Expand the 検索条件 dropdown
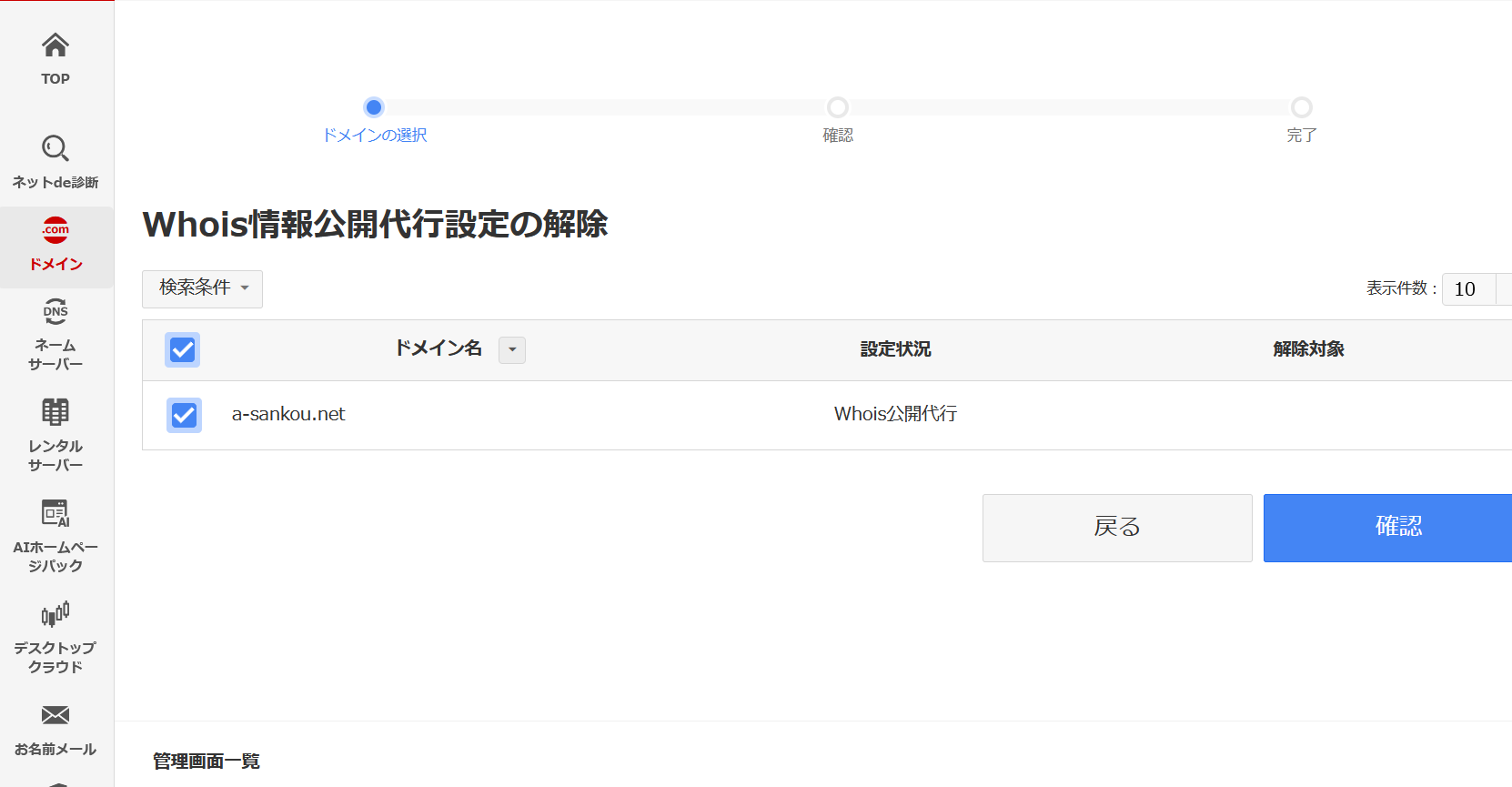 pos(202,288)
